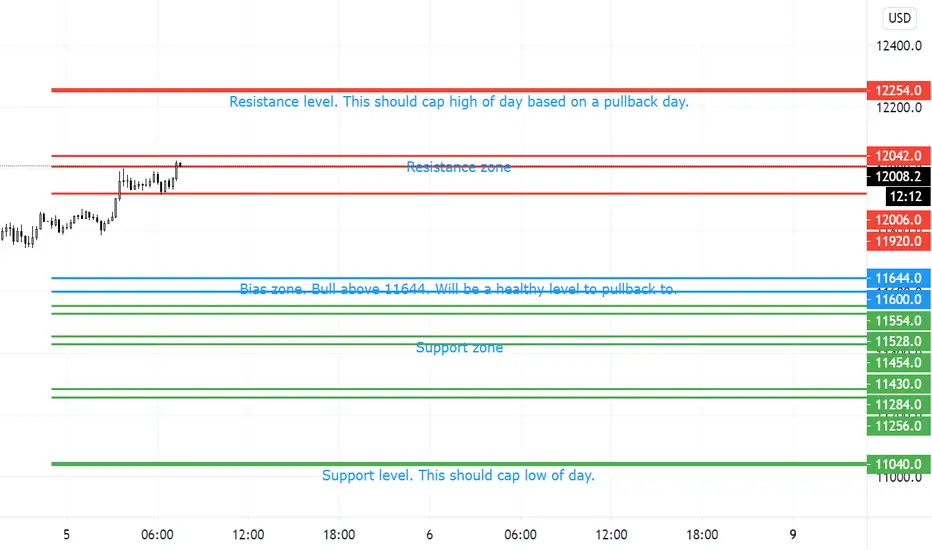Select the 11600.0 blue price label
932x550 pixels.
[x=898, y=299]
